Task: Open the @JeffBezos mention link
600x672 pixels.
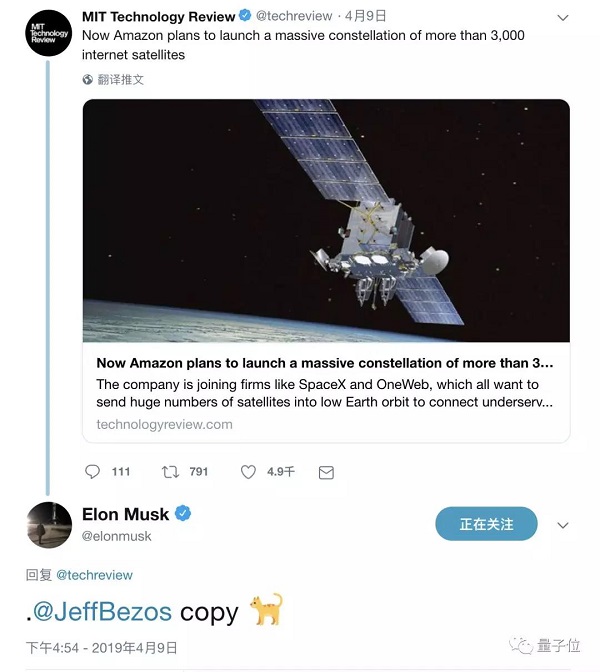Action: (x=102, y=611)
